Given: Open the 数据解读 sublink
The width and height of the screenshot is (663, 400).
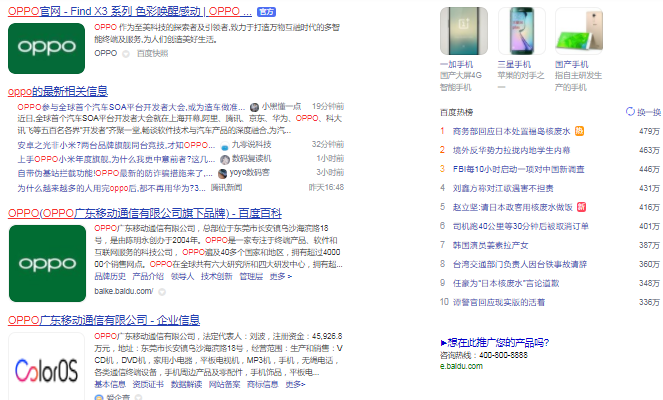Looking at the screenshot, I should click(186, 384).
